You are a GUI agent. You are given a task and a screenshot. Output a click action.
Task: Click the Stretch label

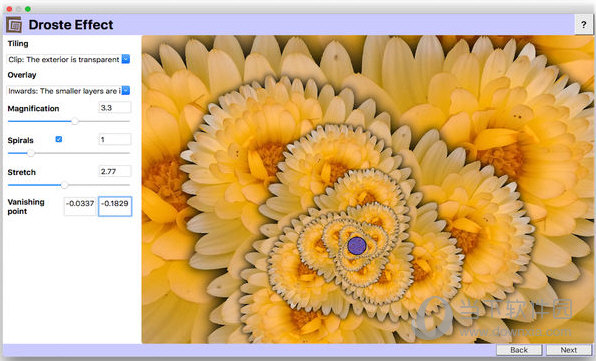[x=22, y=173]
